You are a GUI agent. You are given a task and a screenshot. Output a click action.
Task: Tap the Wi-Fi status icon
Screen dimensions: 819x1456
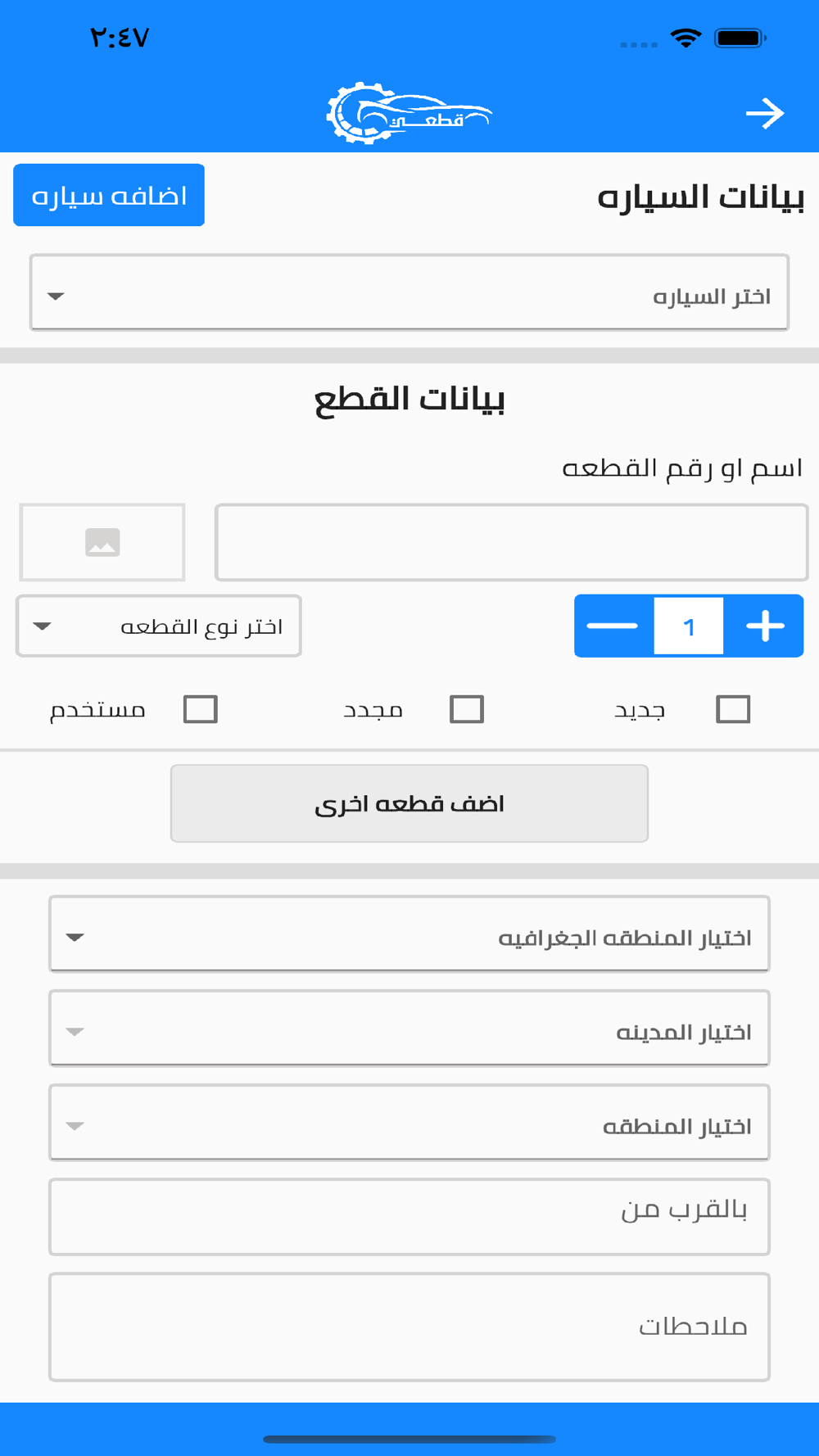[x=686, y=38]
